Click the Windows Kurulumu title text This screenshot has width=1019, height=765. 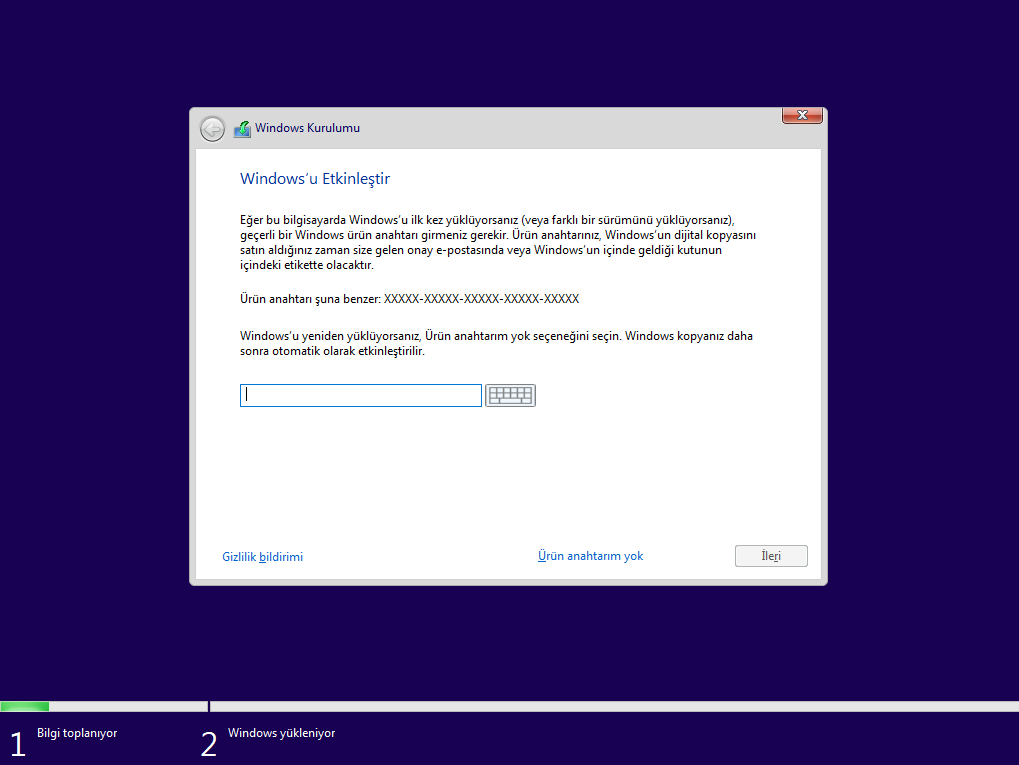[x=307, y=128]
